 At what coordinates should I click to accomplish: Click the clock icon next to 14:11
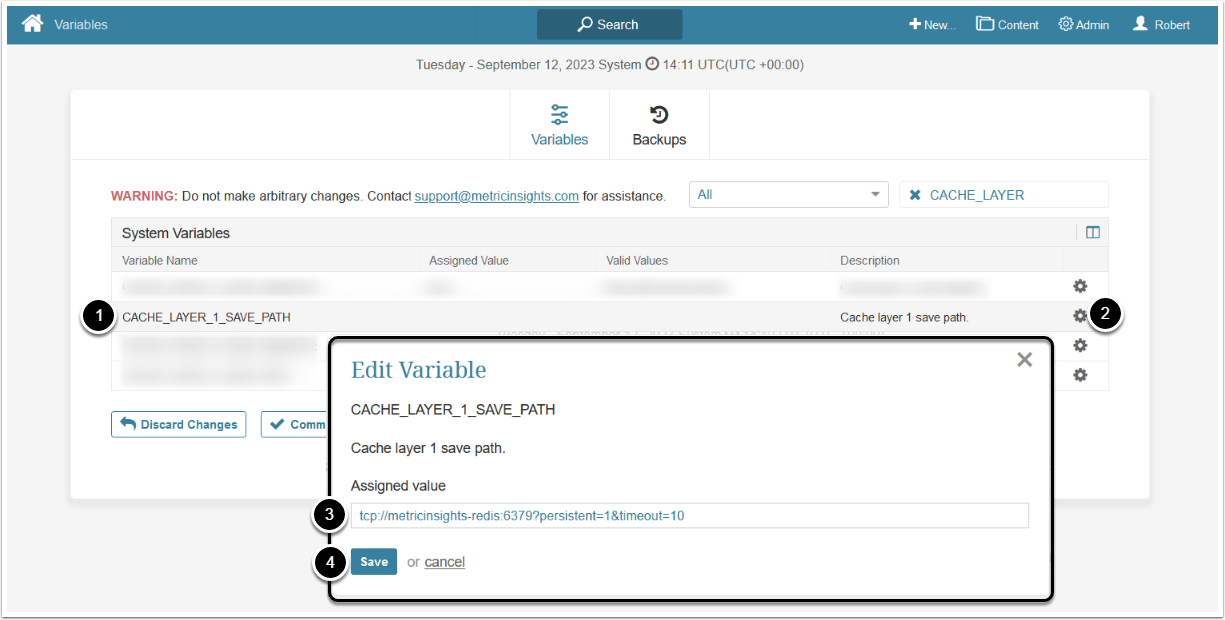point(652,64)
